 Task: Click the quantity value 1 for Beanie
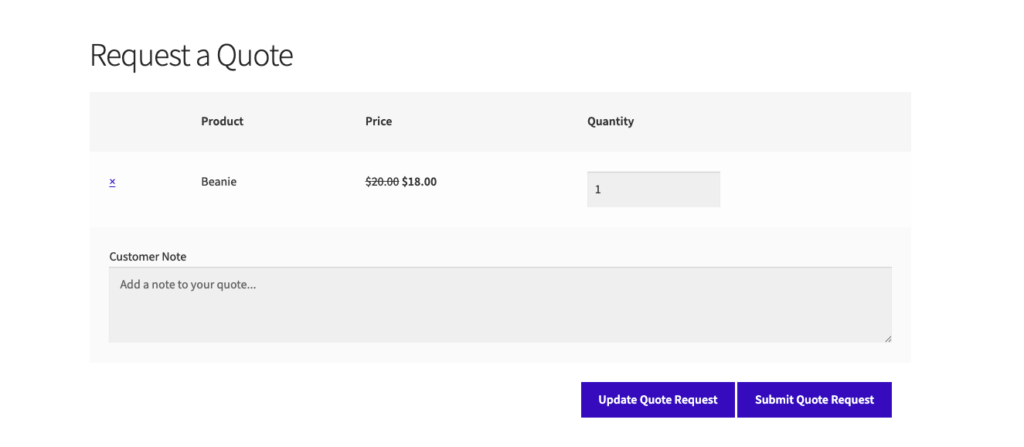[598, 189]
